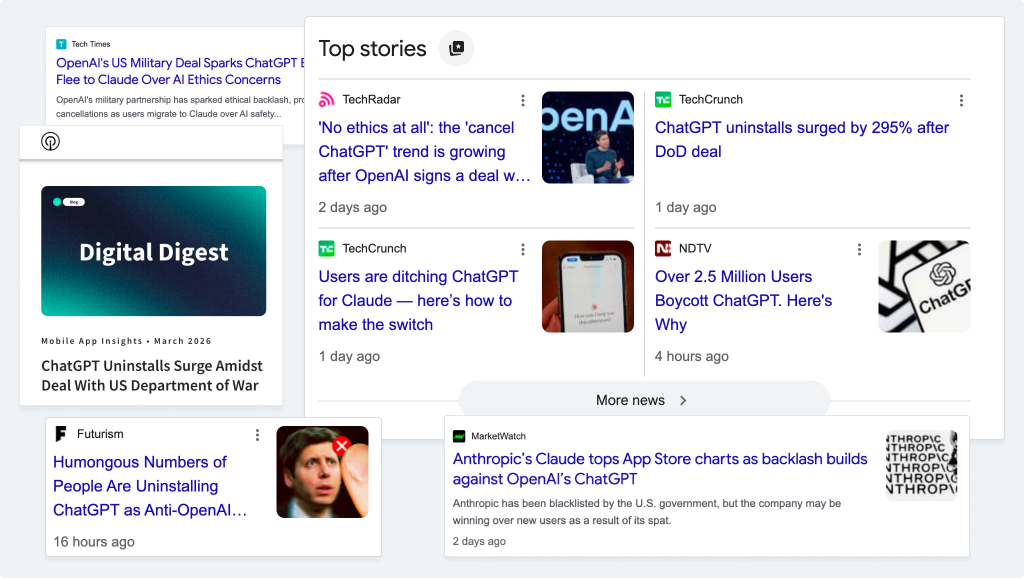Screen dimensions: 1024x578
Task: Open three-dot menu on TechCrunch Claude switch story
Action: coord(522,249)
